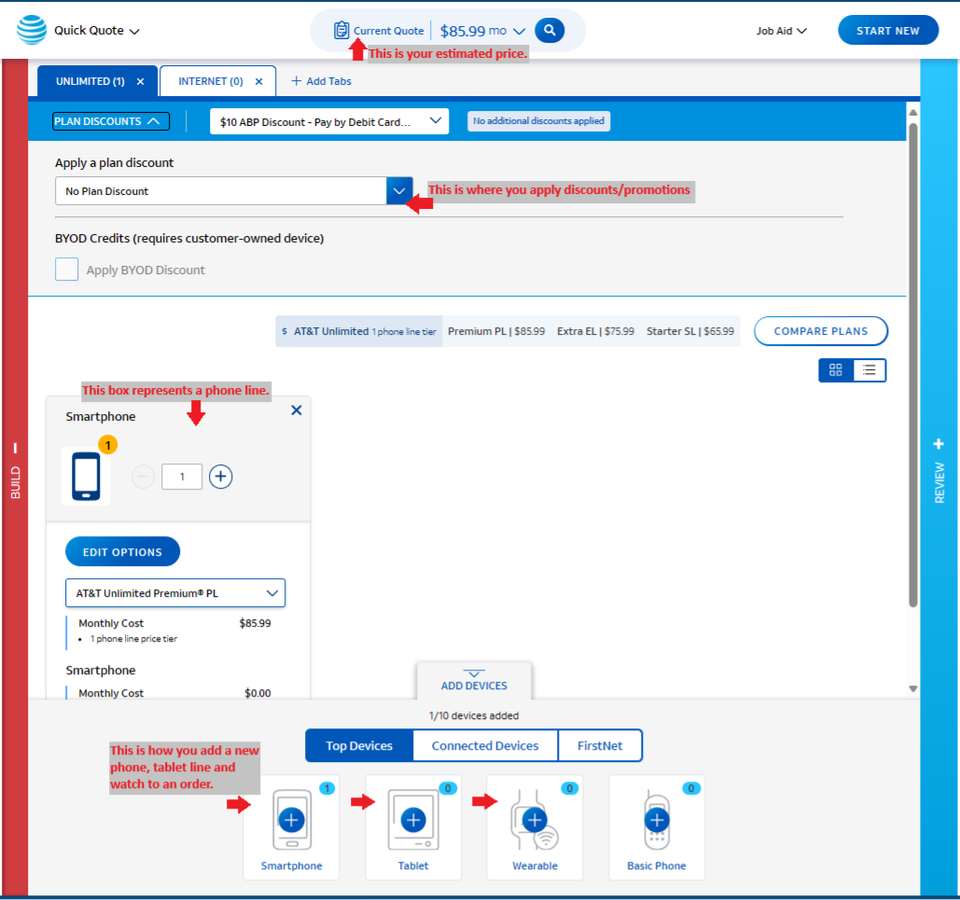Screen dimensions: 960x900
Task: Close the INTERNET (0) tab
Action: tap(259, 81)
